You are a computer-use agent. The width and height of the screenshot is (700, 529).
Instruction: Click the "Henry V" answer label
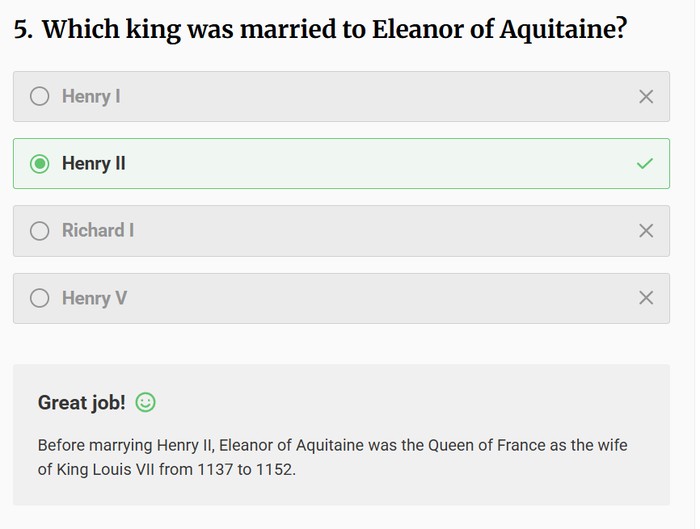94,298
